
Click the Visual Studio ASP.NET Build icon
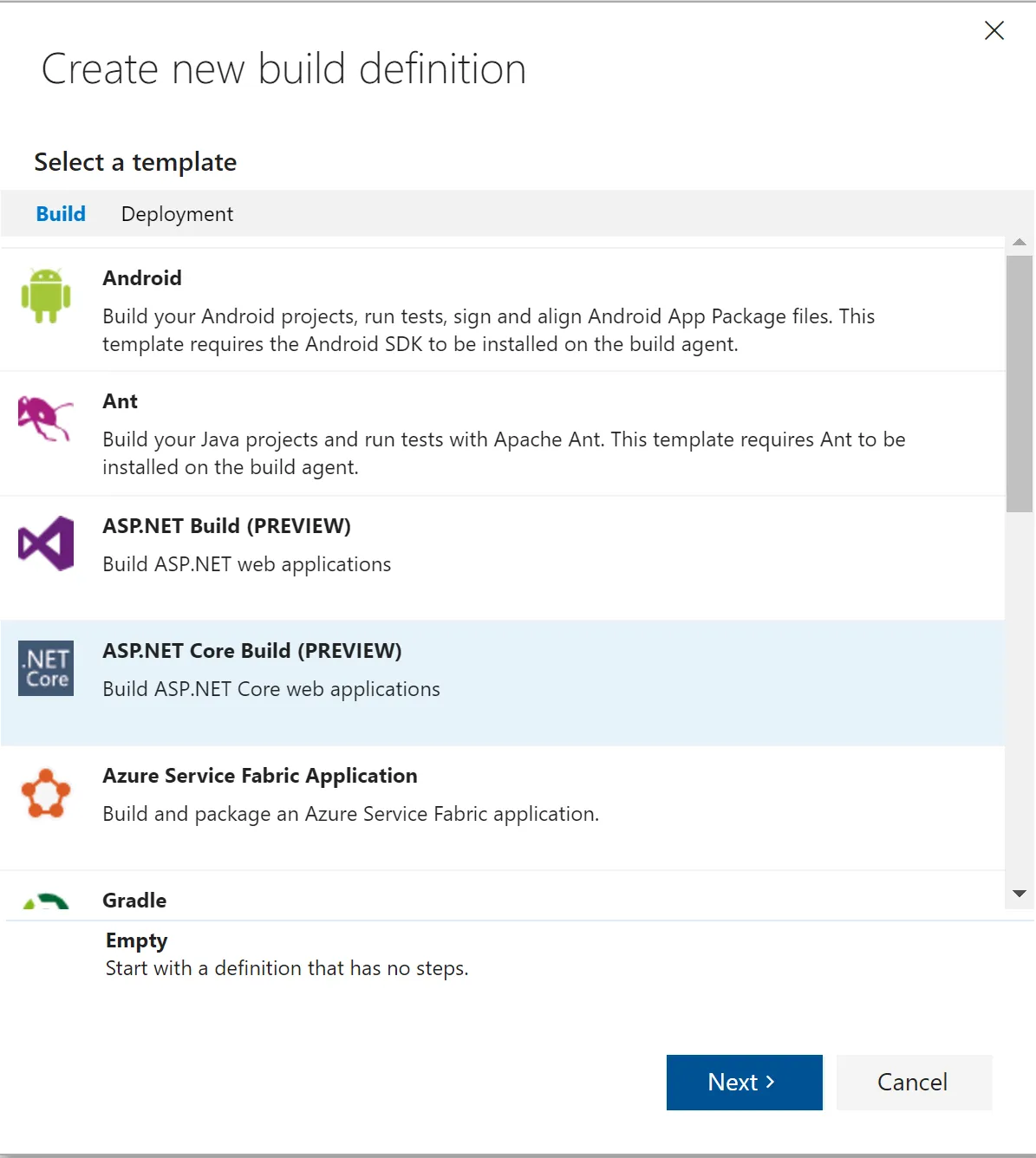(x=46, y=543)
